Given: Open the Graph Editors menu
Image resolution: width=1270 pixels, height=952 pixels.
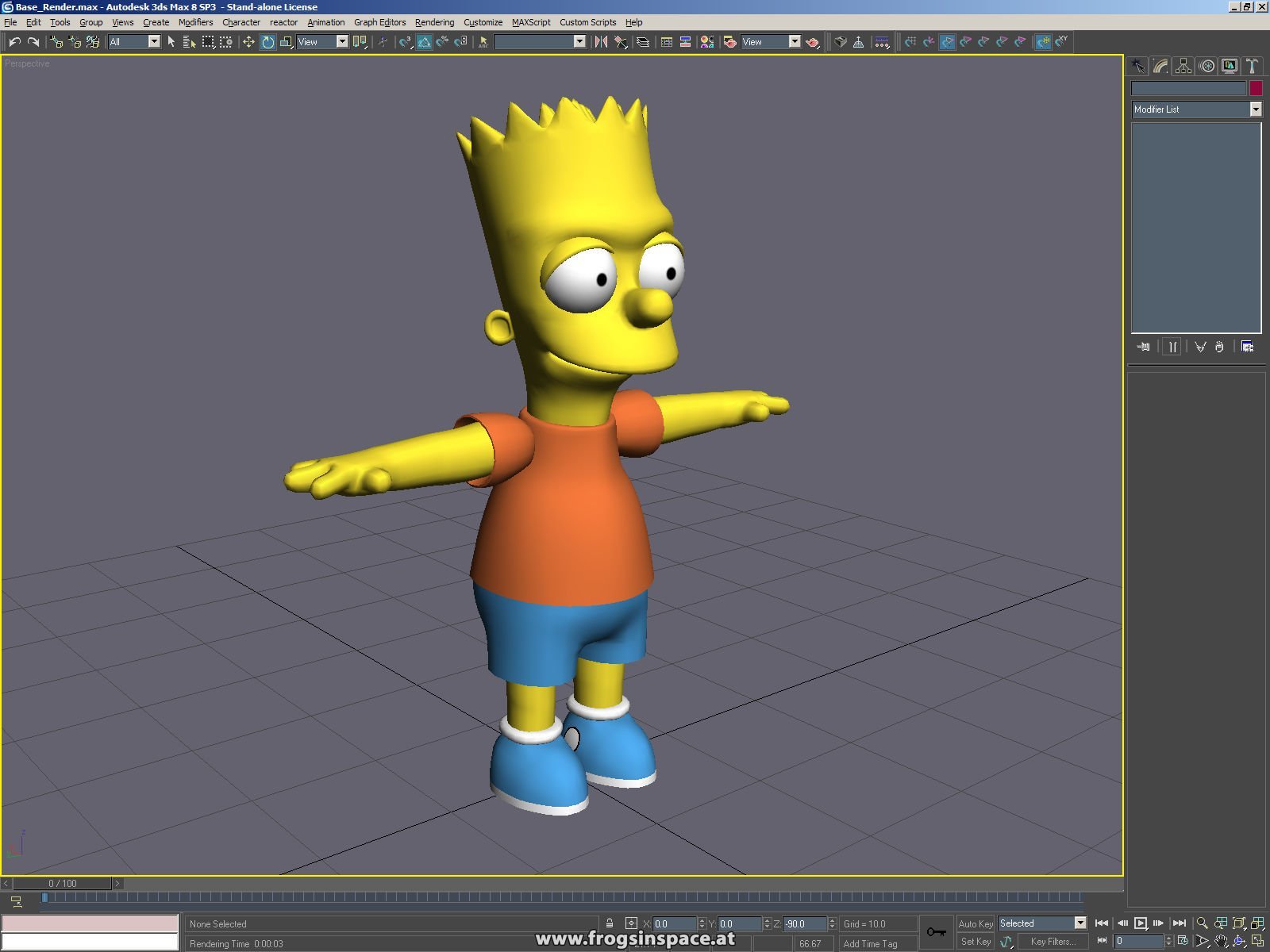Looking at the screenshot, I should pos(379,22).
